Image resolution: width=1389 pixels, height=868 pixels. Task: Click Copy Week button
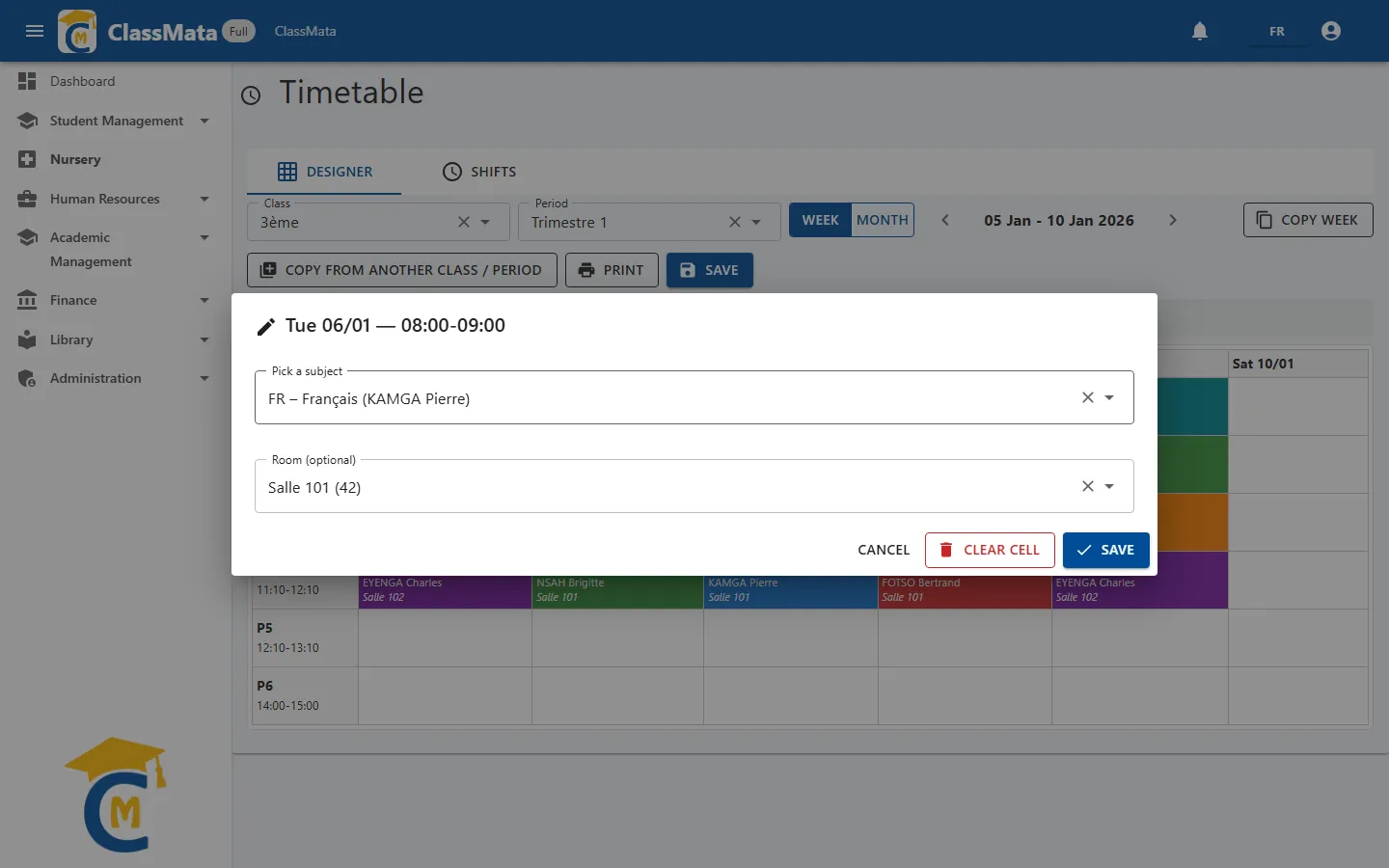1308,220
